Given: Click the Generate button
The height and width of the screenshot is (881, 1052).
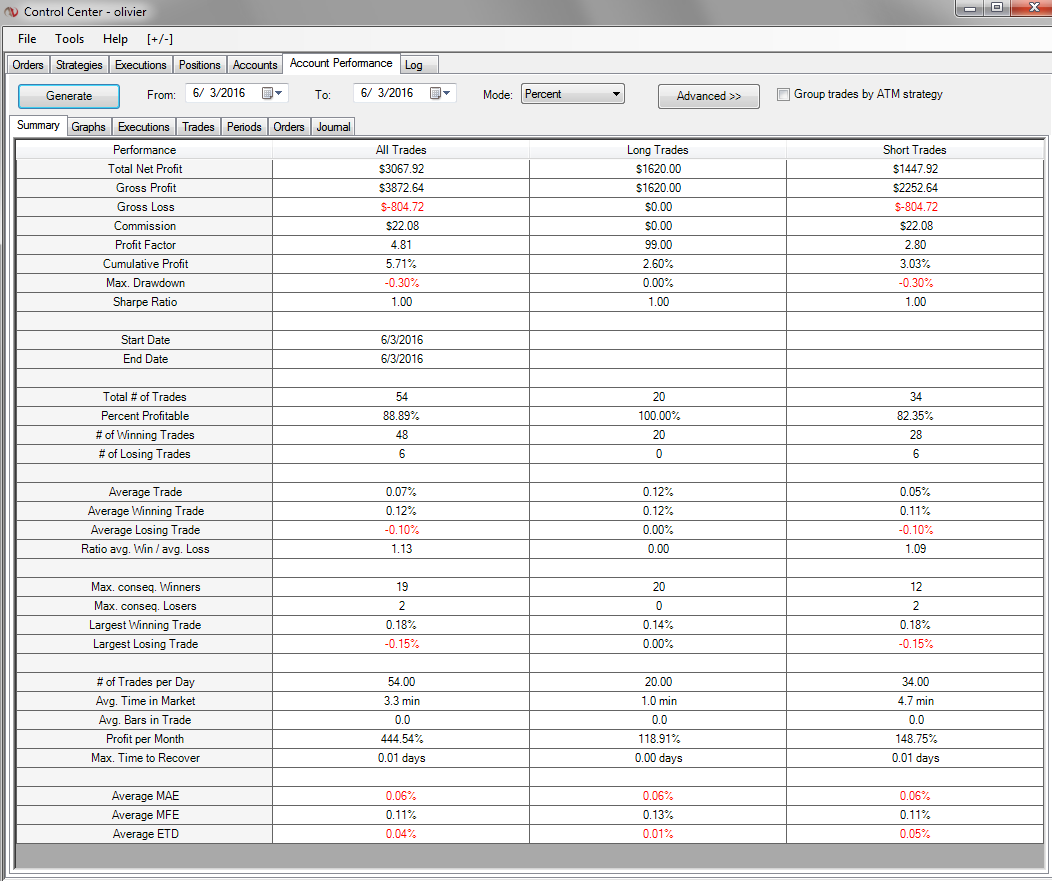Looking at the screenshot, I should 69,96.
